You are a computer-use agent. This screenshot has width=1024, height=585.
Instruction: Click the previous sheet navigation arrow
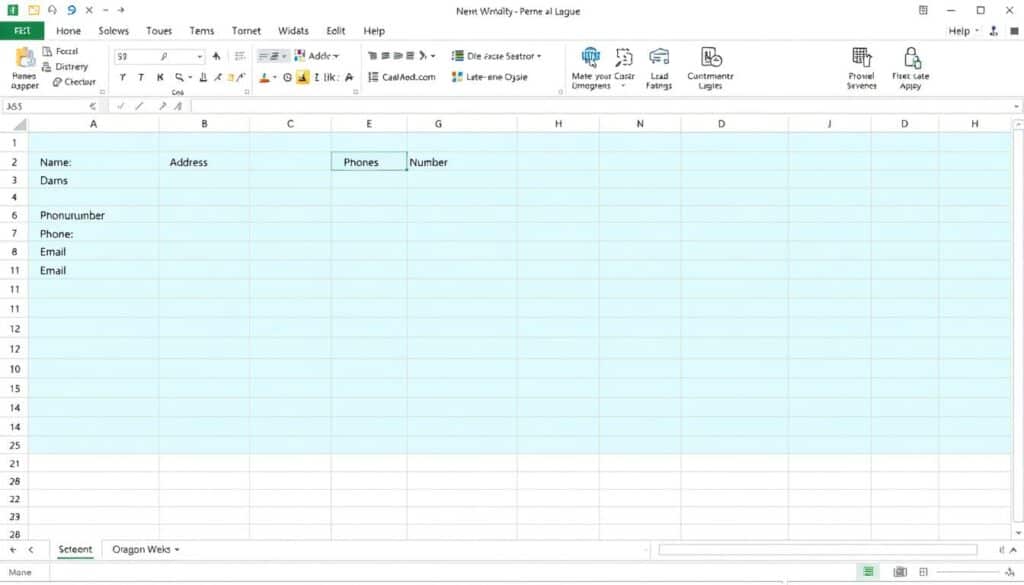click(x=31, y=550)
